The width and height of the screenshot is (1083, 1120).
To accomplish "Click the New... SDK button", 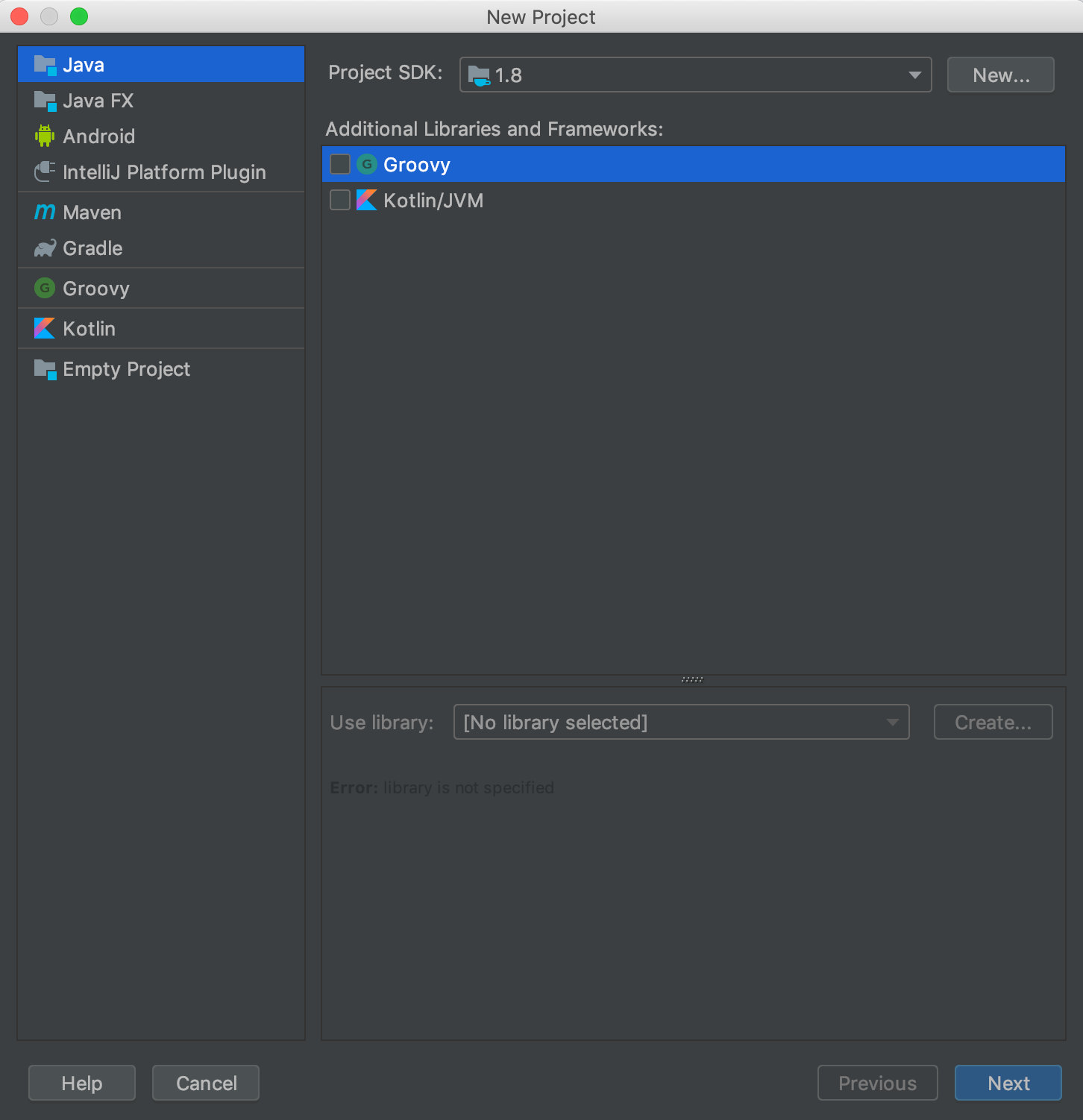I will pyautogui.click(x=1000, y=75).
